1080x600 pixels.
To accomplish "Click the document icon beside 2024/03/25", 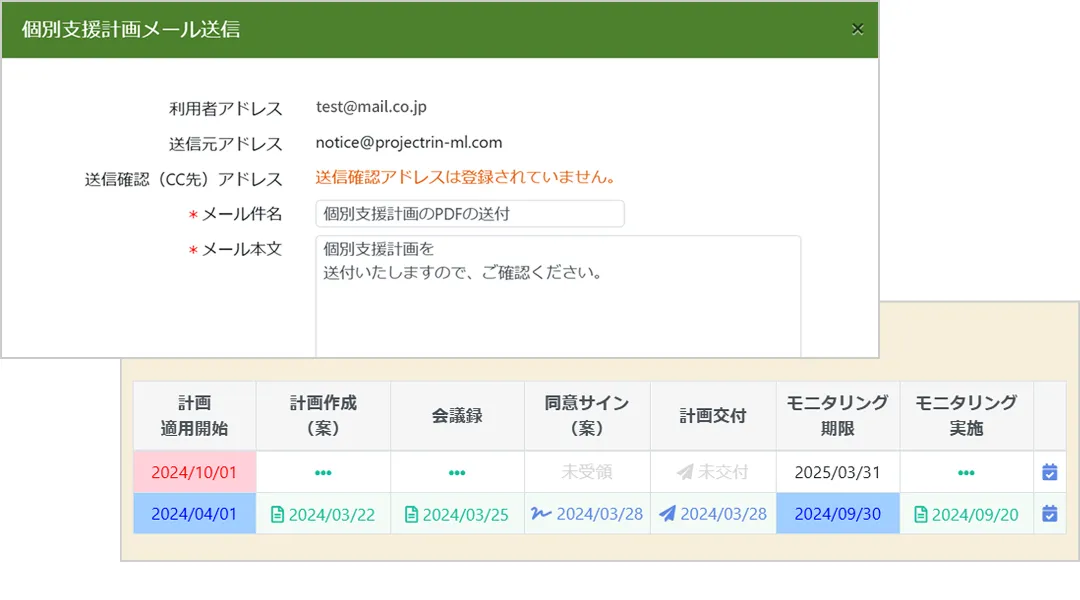I will pyautogui.click(x=411, y=515).
